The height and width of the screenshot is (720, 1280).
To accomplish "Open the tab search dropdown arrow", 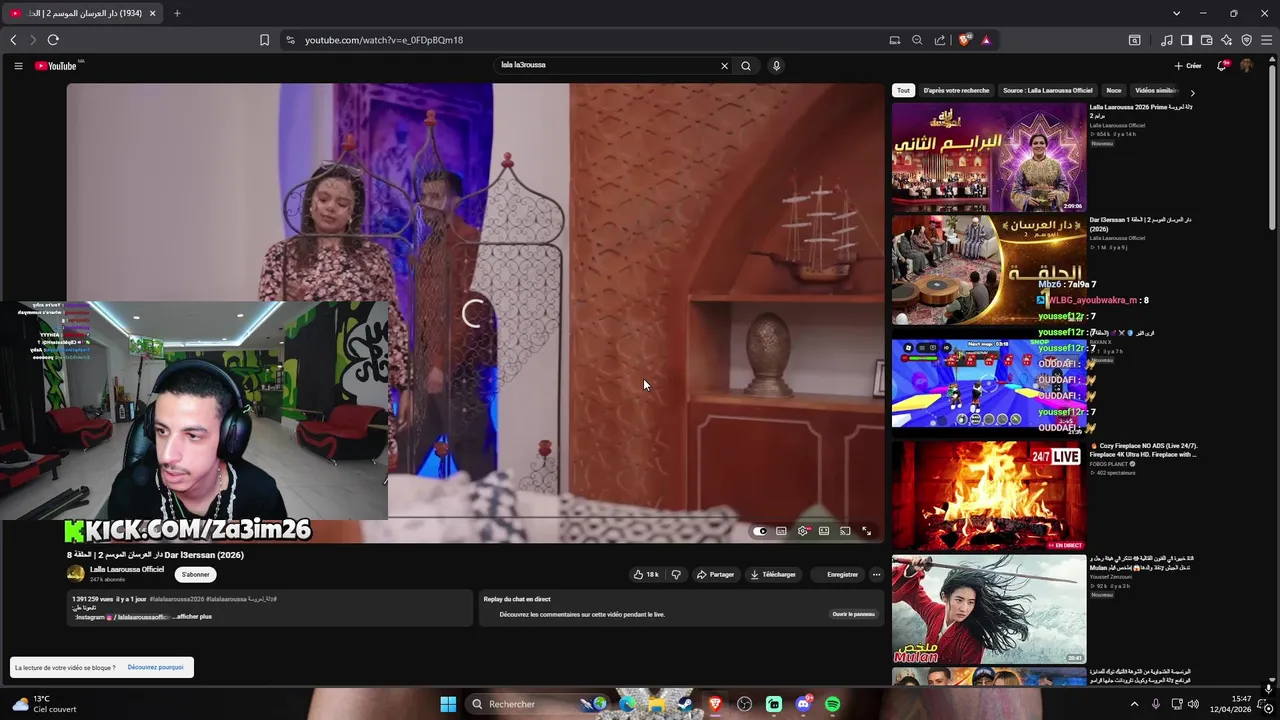I will coord(1176,13).
